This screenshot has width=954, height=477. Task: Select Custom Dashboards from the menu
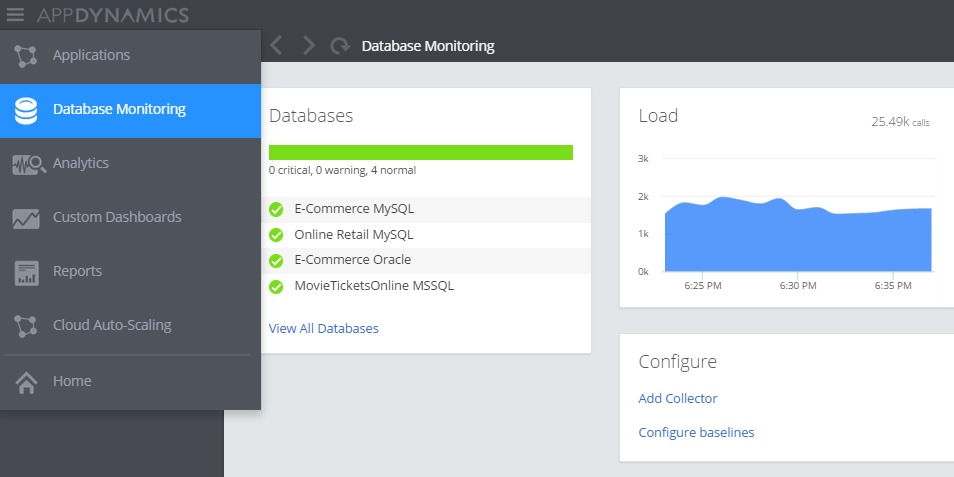tap(117, 217)
